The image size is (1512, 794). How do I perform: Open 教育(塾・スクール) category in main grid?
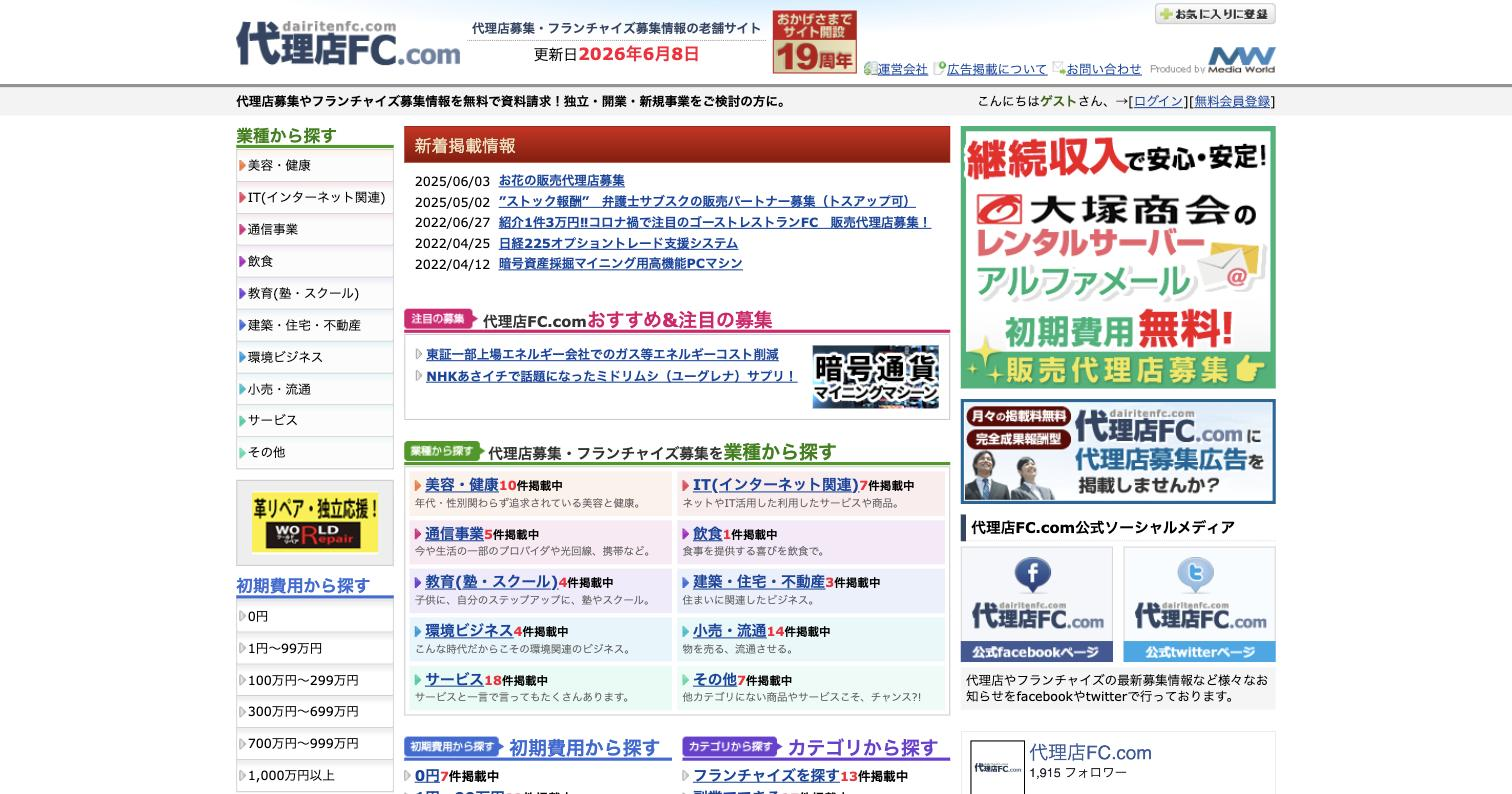[491, 582]
